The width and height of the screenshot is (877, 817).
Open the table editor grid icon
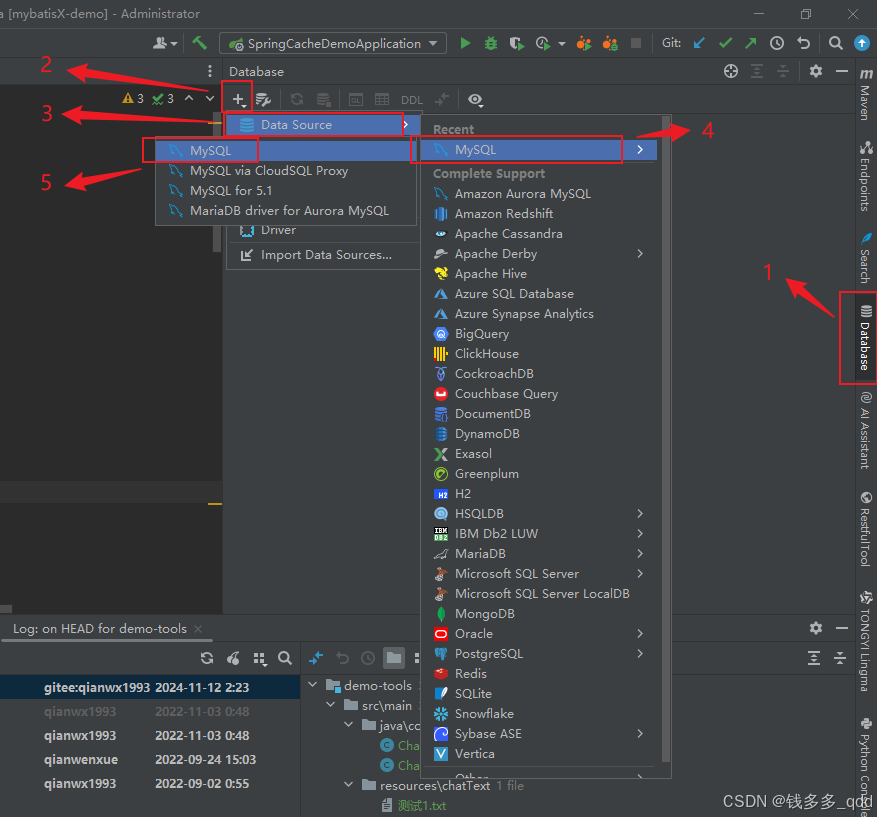point(382,100)
